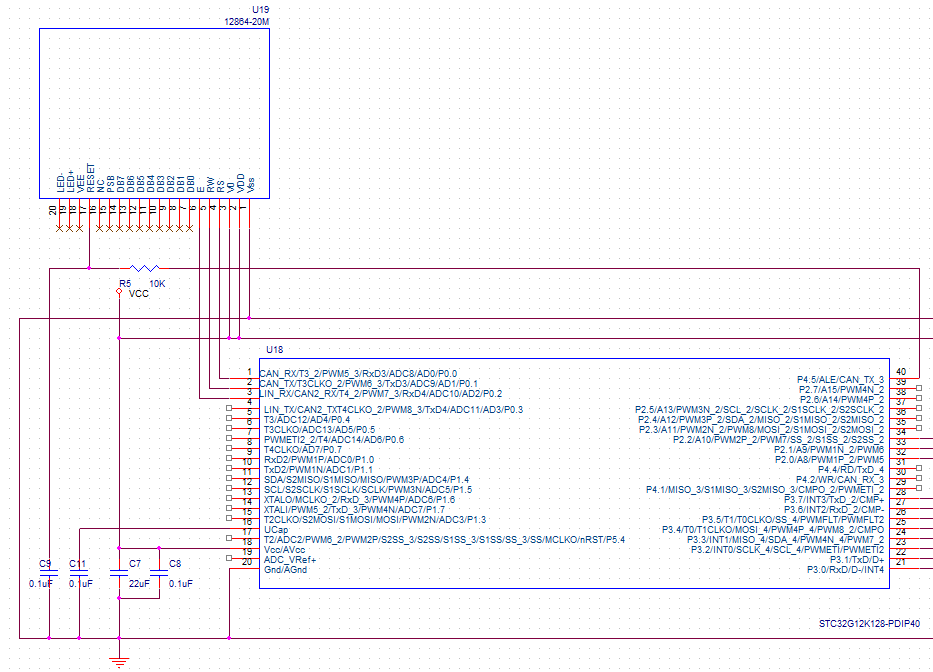Click the VCC net label
The height and width of the screenshot is (672, 933).
139,293
